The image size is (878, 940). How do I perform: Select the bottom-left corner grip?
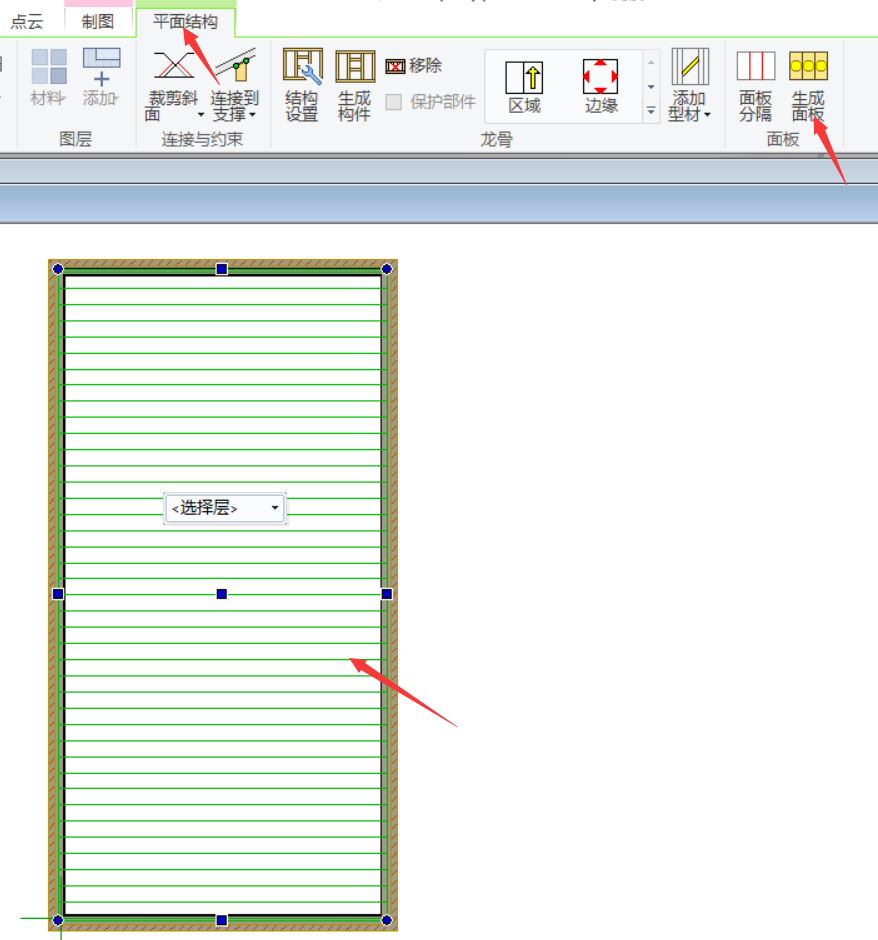point(58,920)
